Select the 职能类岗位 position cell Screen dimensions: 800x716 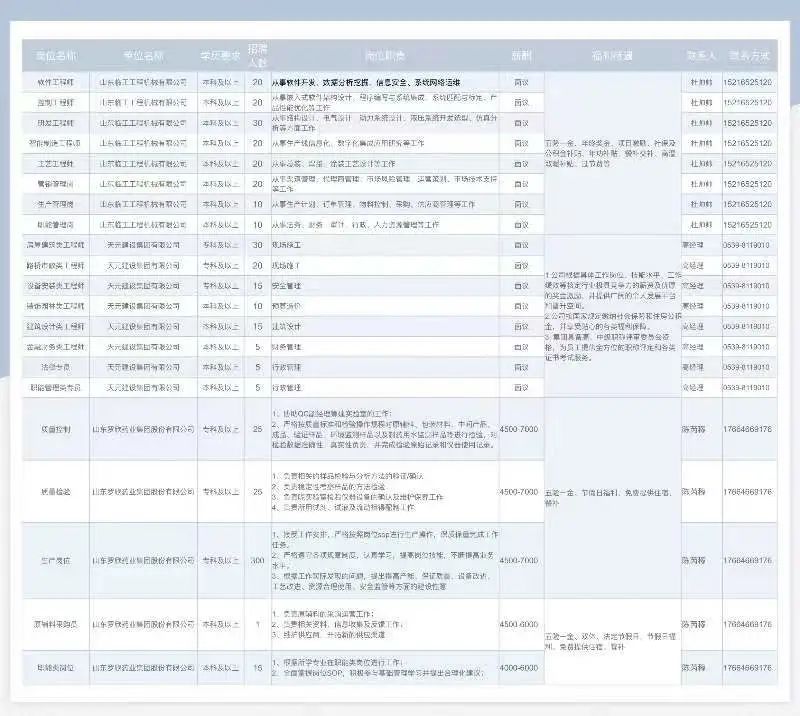(x=56, y=668)
